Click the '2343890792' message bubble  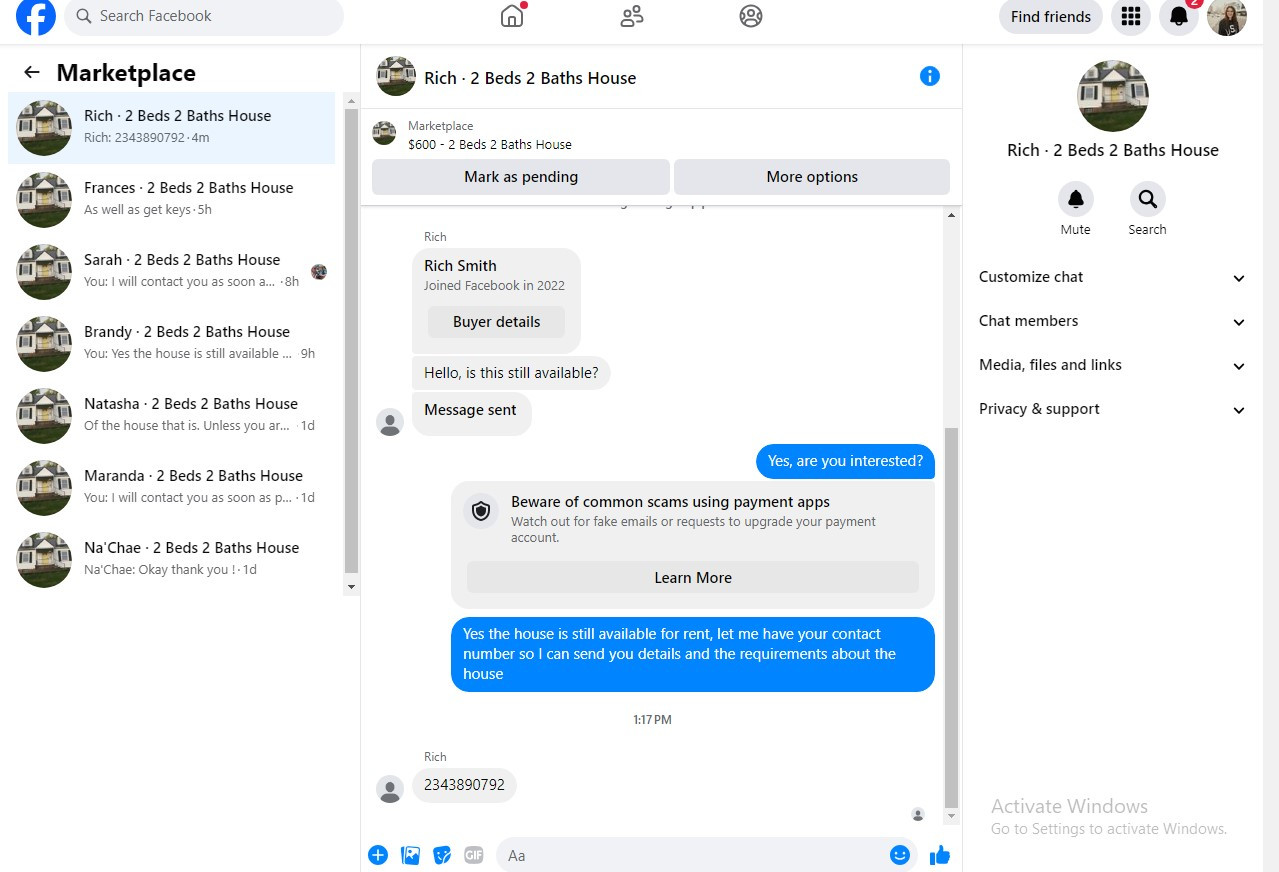pyautogui.click(x=464, y=785)
